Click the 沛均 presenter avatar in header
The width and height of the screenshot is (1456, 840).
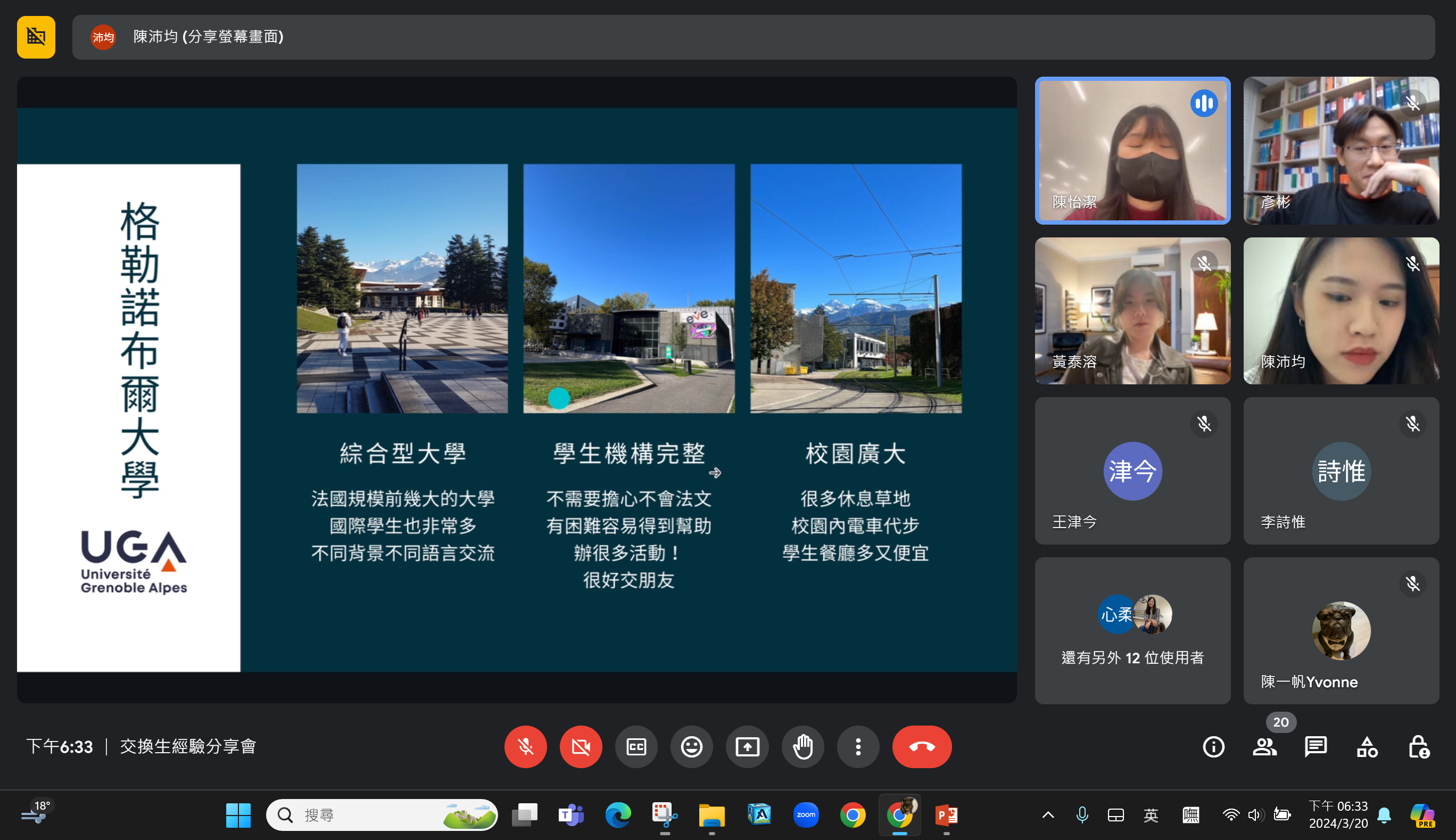pos(103,37)
